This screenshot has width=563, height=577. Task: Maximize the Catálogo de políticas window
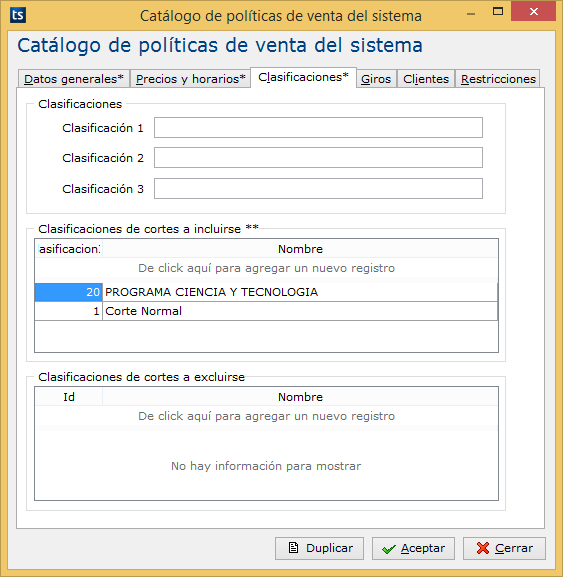coord(498,11)
